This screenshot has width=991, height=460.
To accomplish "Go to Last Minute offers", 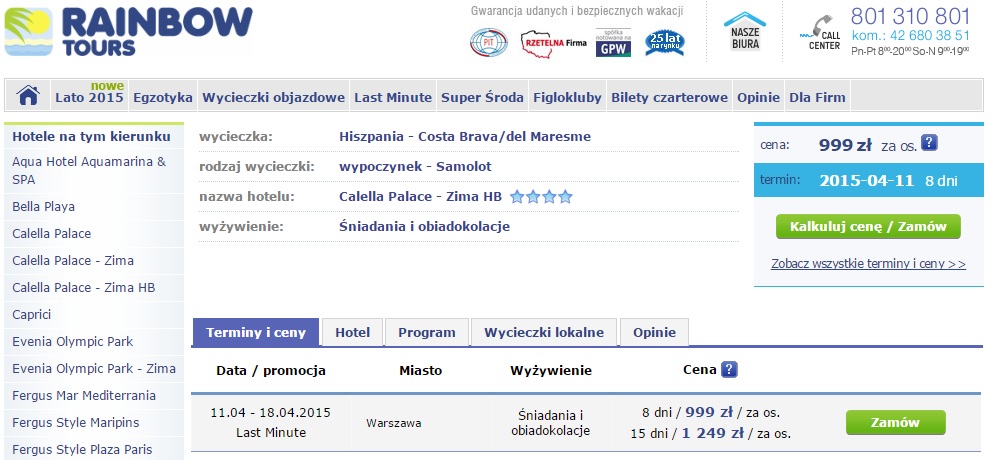I will (392, 97).
